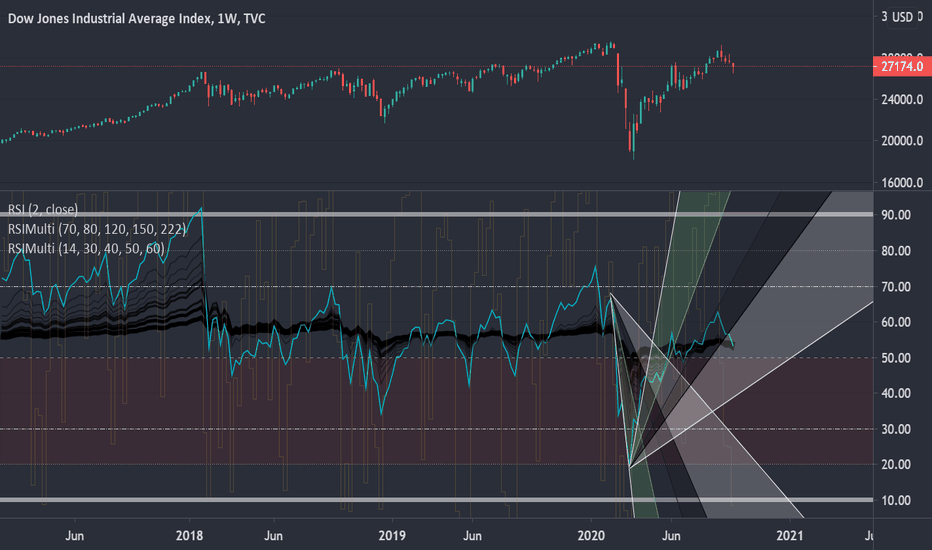Click the 40.00 RSI axis label

[x=896, y=393]
